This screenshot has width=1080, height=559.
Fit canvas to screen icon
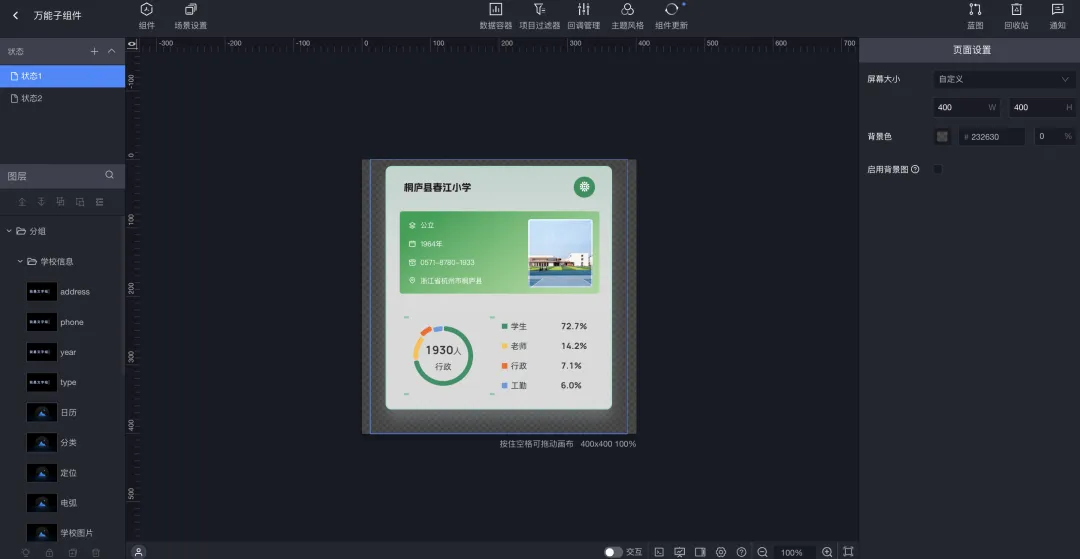pos(849,552)
